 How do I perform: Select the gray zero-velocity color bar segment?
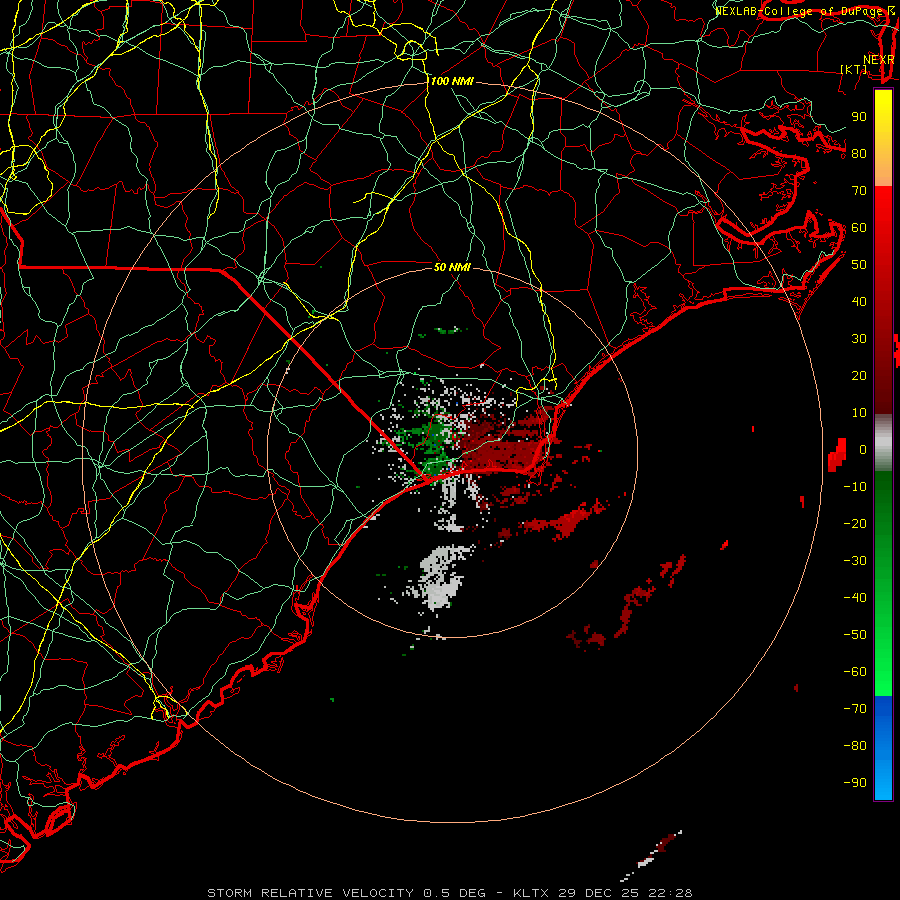click(883, 443)
